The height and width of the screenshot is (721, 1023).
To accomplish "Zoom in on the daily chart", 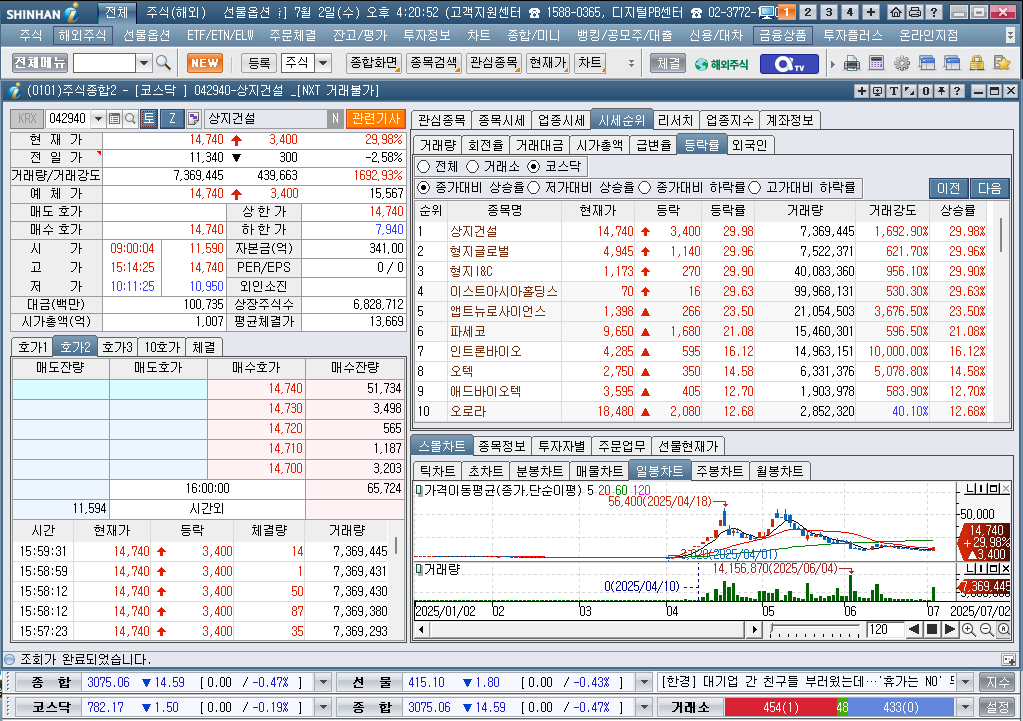I will click(x=969, y=630).
